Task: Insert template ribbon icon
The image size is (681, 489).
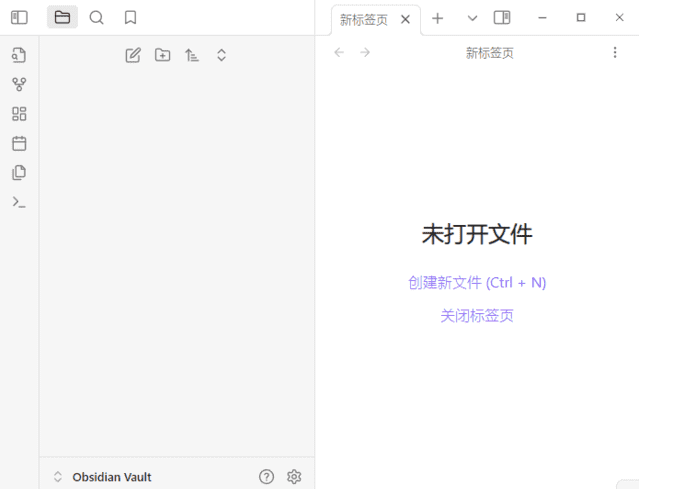Action: [x=19, y=172]
